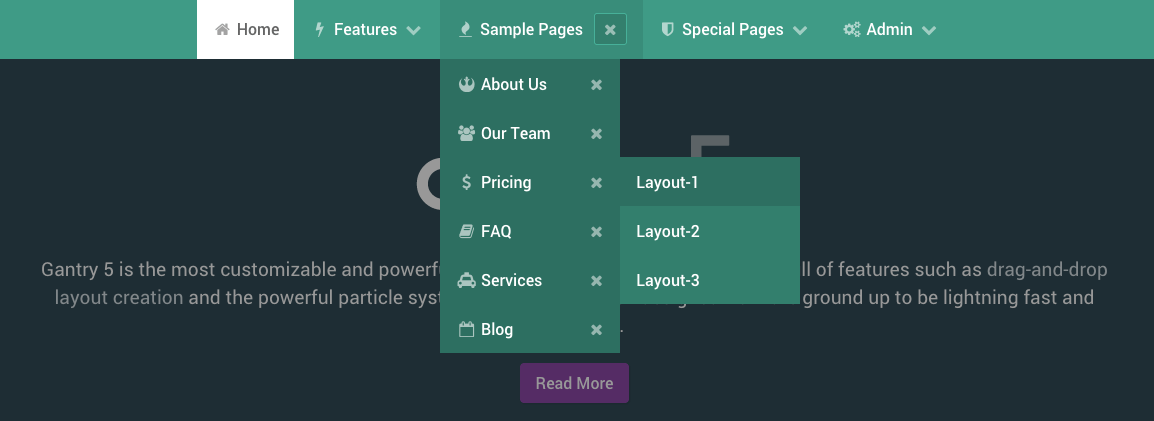Expand the Special Pages dropdown chevron

pos(800,30)
